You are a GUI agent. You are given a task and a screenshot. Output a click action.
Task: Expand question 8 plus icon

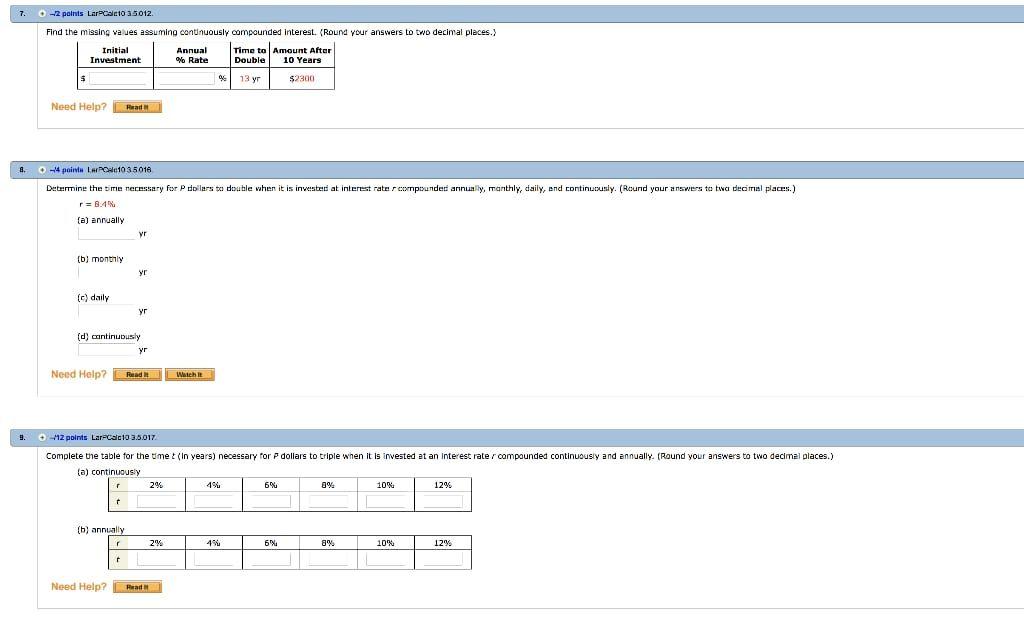pos(42,170)
